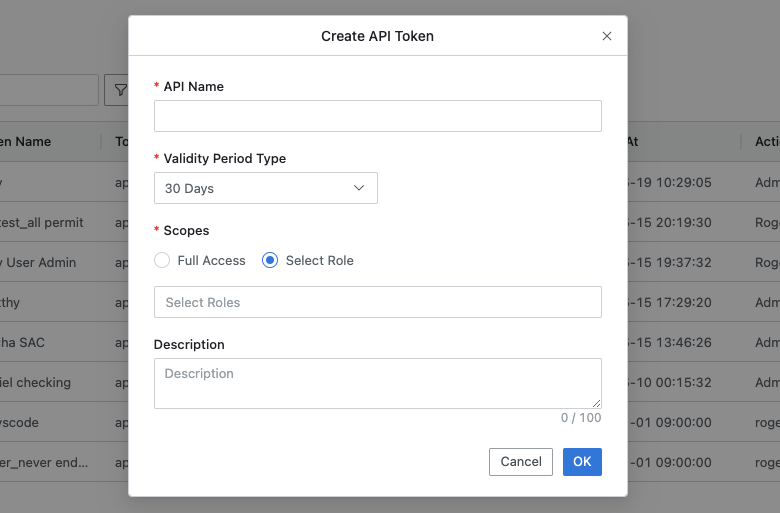This screenshot has width=780, height=513.
Task: Choose the Select Role radio option
Action: [x=269, y=260]
